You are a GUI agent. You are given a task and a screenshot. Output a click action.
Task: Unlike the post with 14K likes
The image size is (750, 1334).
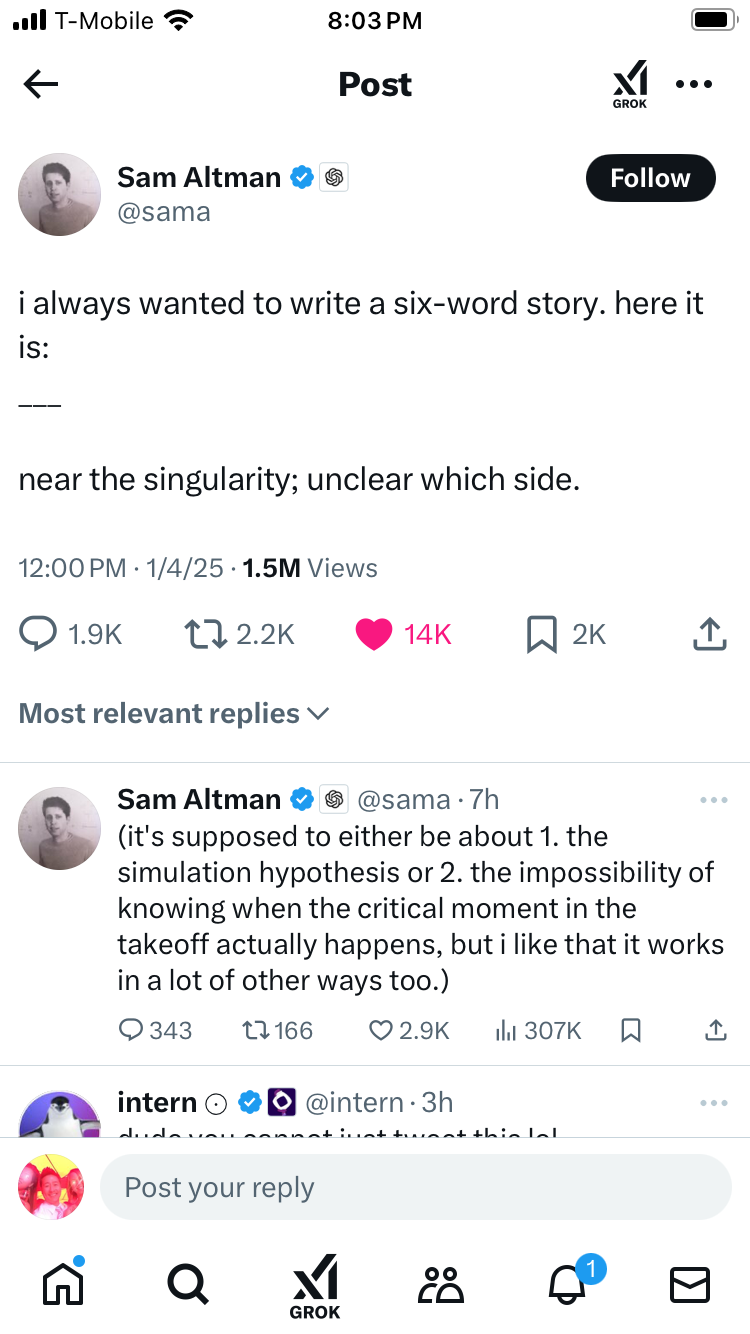(x=374, y=634)
